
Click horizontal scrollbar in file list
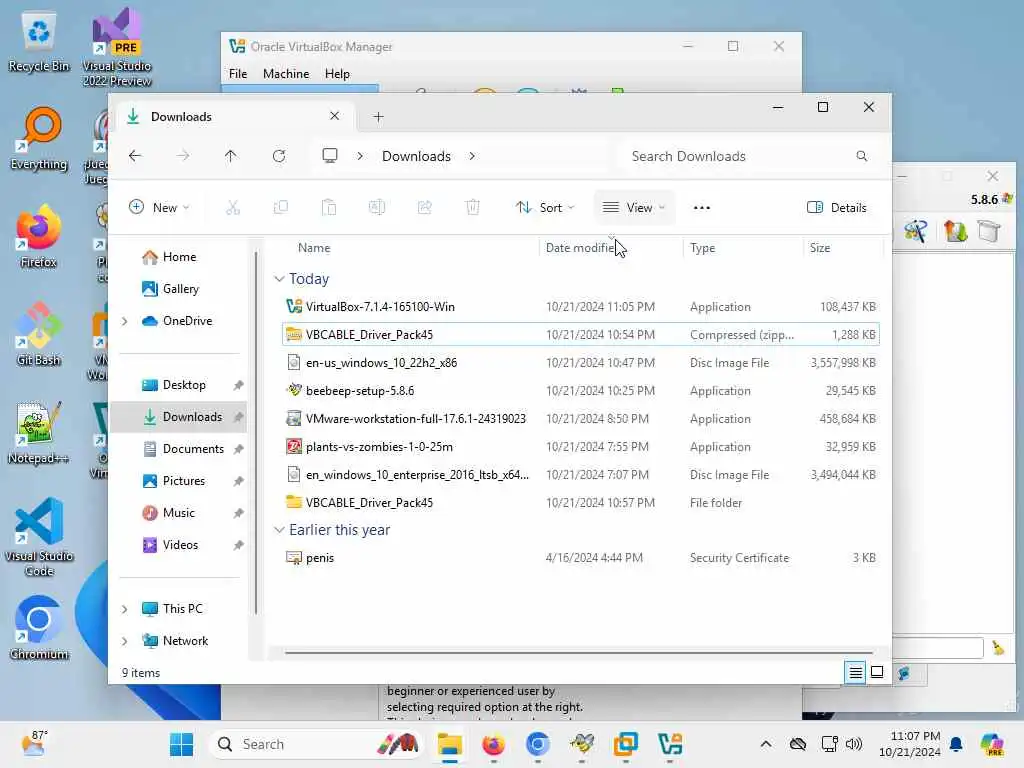(579, 652)
